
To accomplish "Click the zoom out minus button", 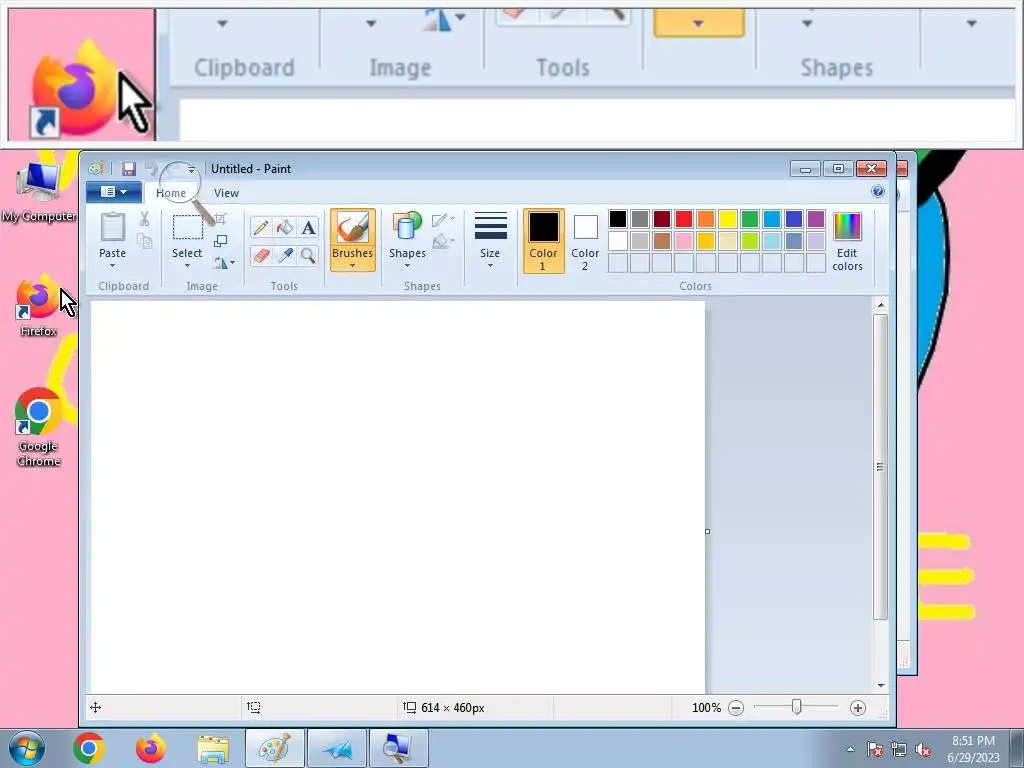I will 736,708.
